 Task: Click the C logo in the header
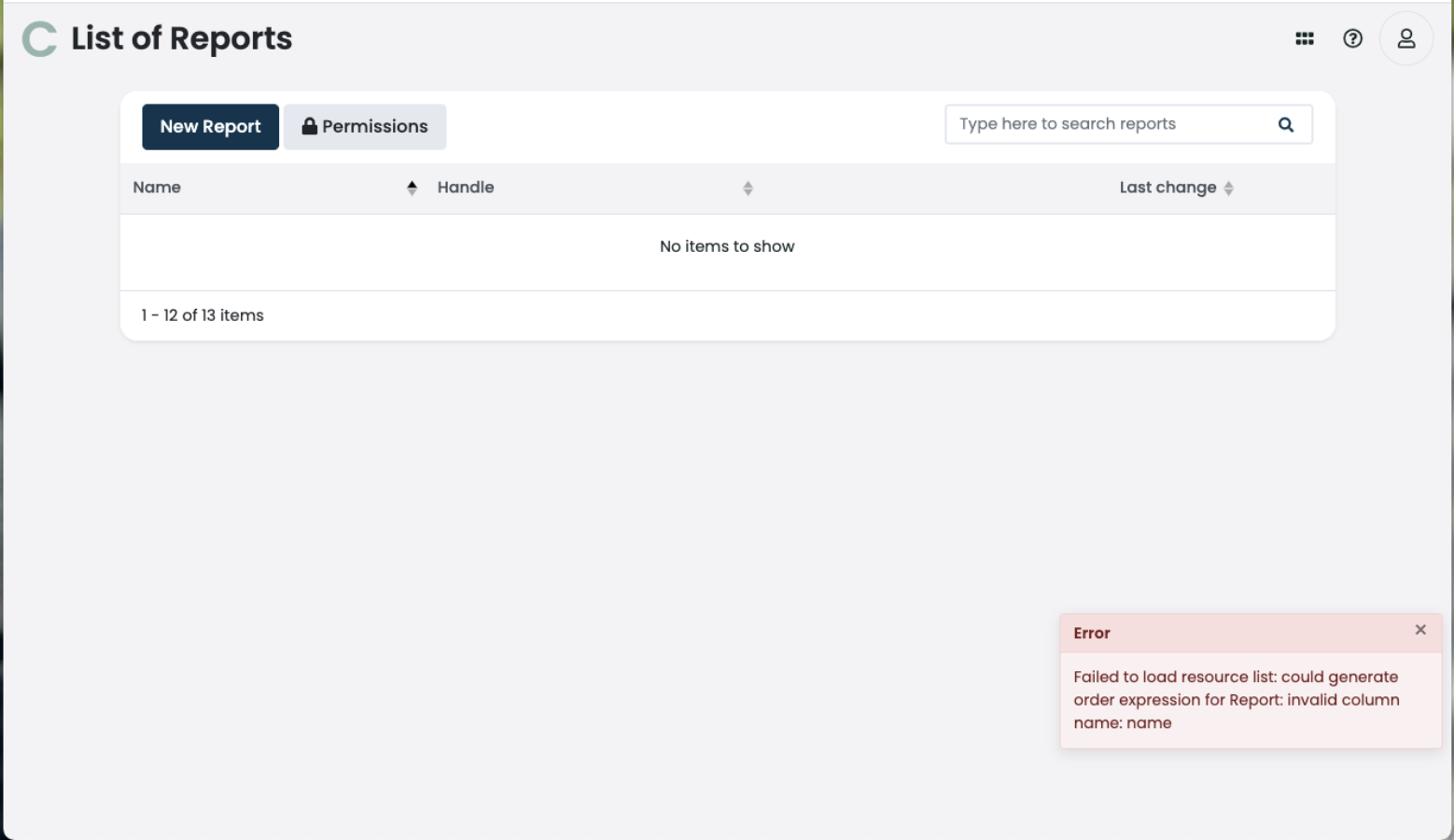tap(37, 38)
